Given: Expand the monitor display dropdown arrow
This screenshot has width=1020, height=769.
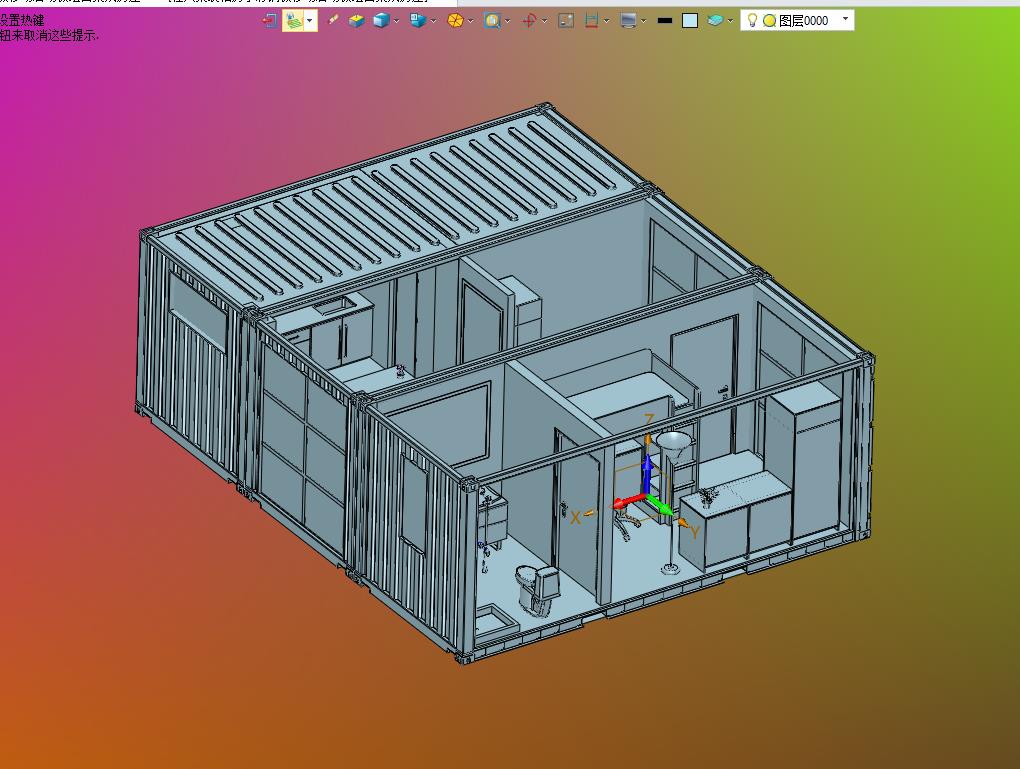Looking at the screenshot, I should coord(643,21).
